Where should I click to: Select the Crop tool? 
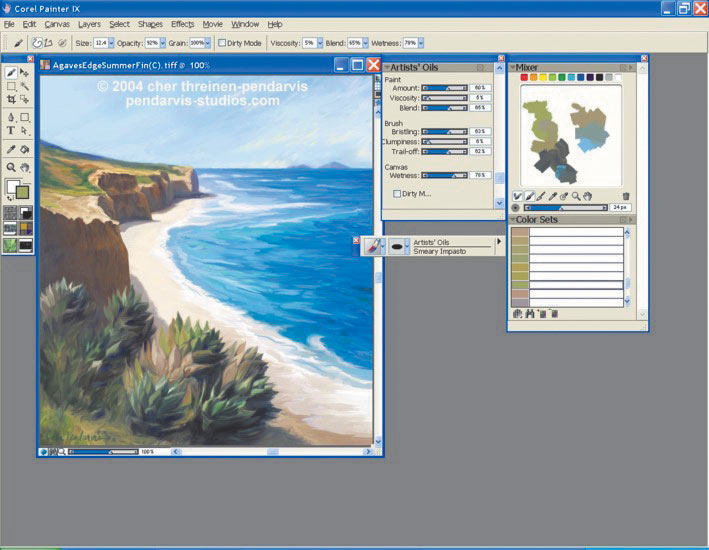[11, 99]
